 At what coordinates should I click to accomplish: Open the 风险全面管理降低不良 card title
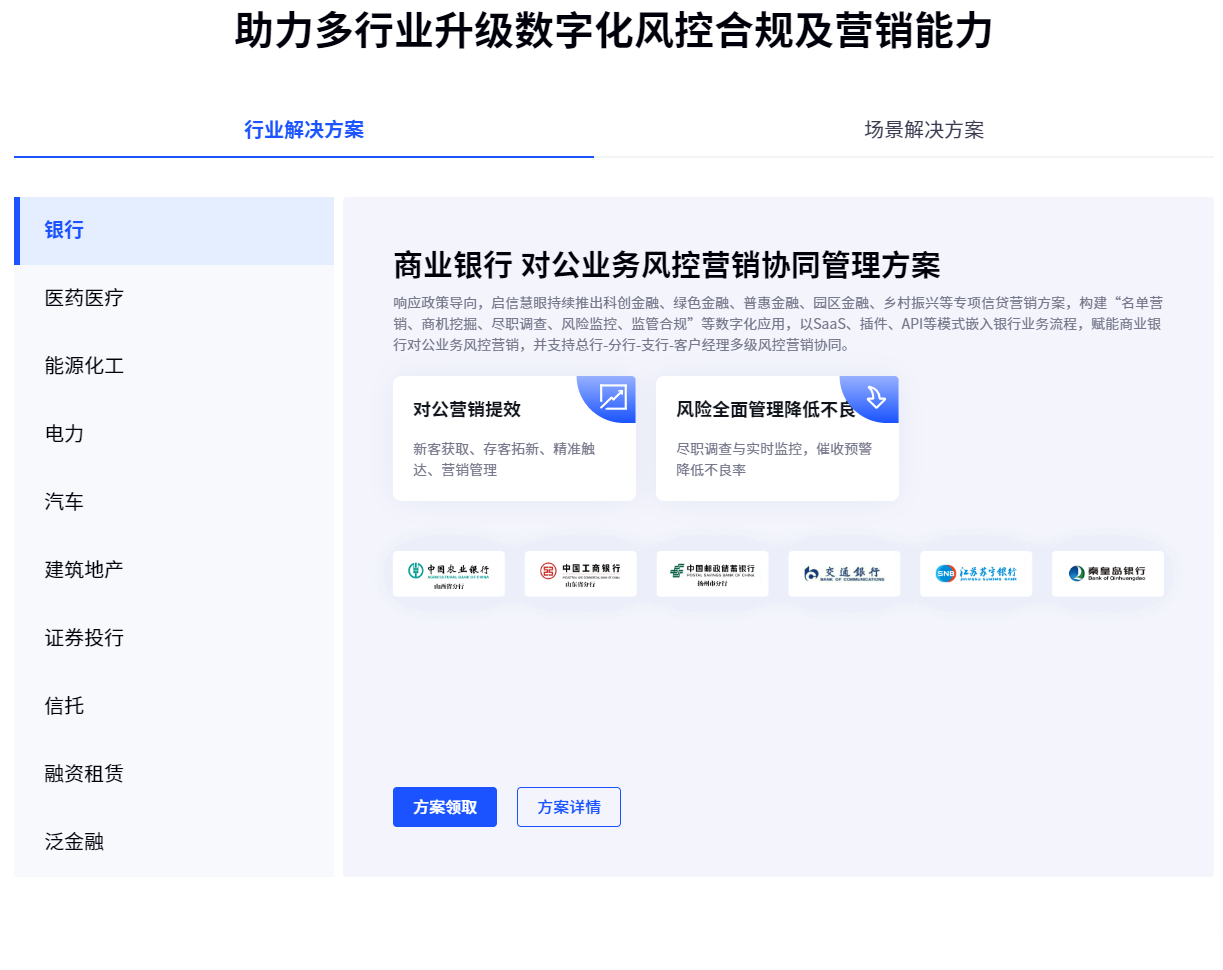point(767,410)
